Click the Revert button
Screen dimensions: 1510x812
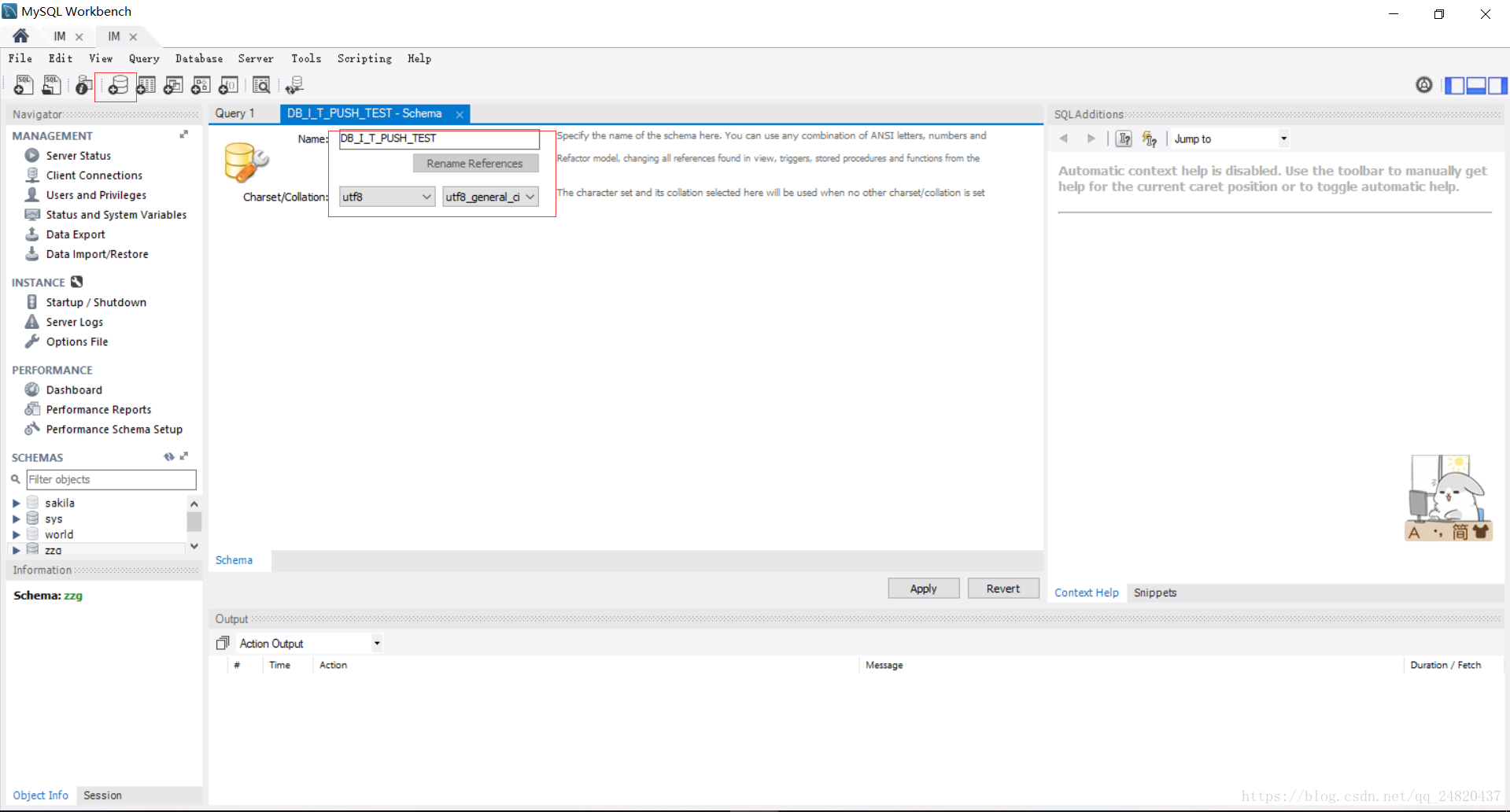pyautogui.click(x=1003, y=589)
